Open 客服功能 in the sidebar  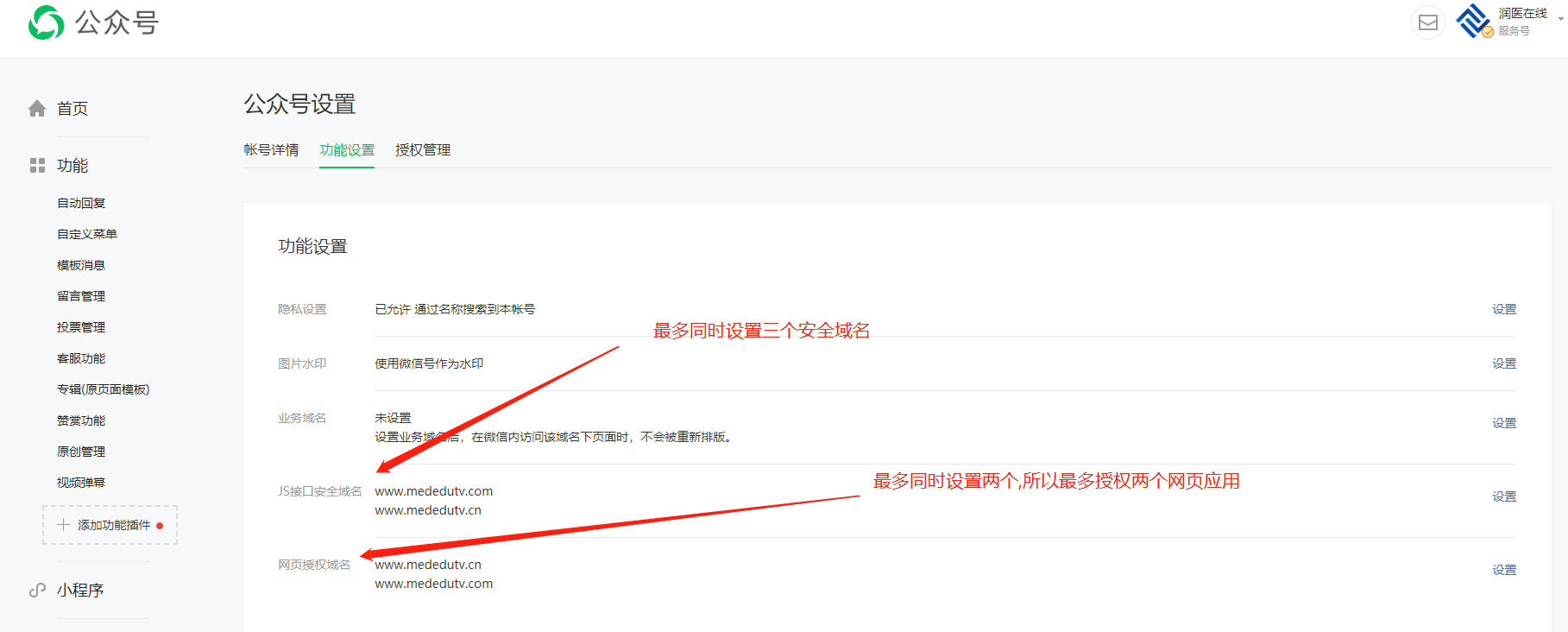[81, 358]
